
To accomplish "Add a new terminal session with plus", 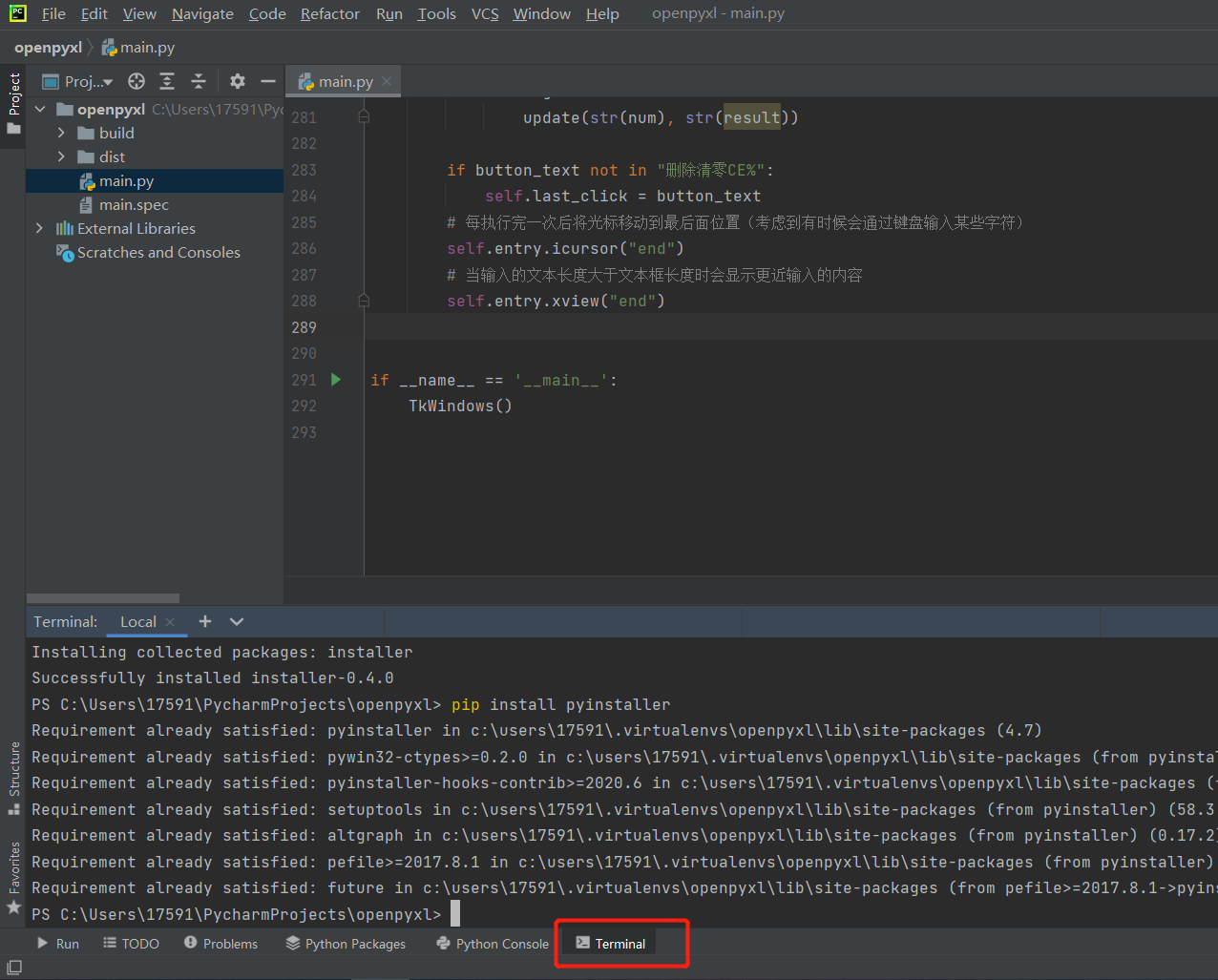I will point(204,621).
